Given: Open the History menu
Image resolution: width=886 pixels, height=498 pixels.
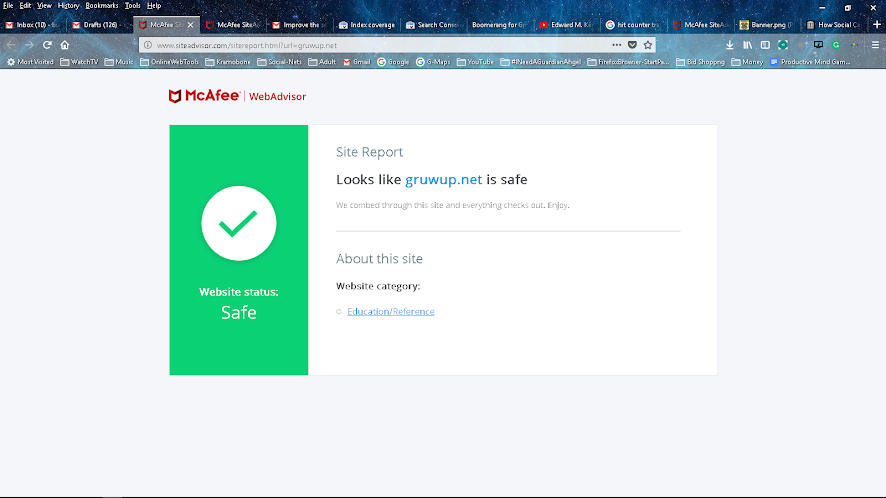Looking at the screenshot, I should pyautogui.click(x=68, y=6).
